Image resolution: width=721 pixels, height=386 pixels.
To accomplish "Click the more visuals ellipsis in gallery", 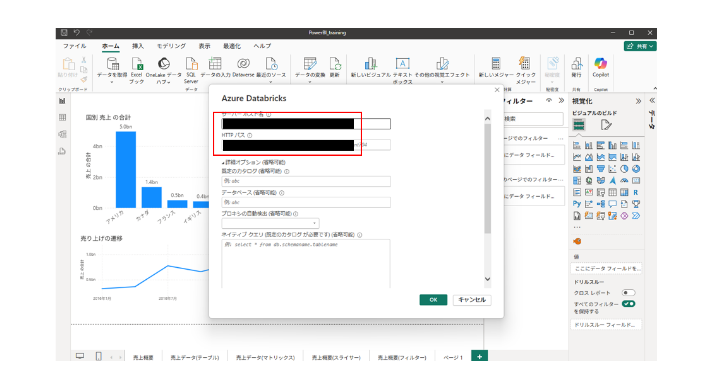I will click(x=577, y=227).
